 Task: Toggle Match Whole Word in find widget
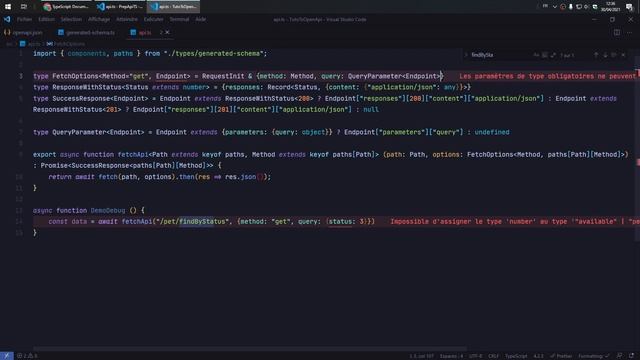(544, 55)
